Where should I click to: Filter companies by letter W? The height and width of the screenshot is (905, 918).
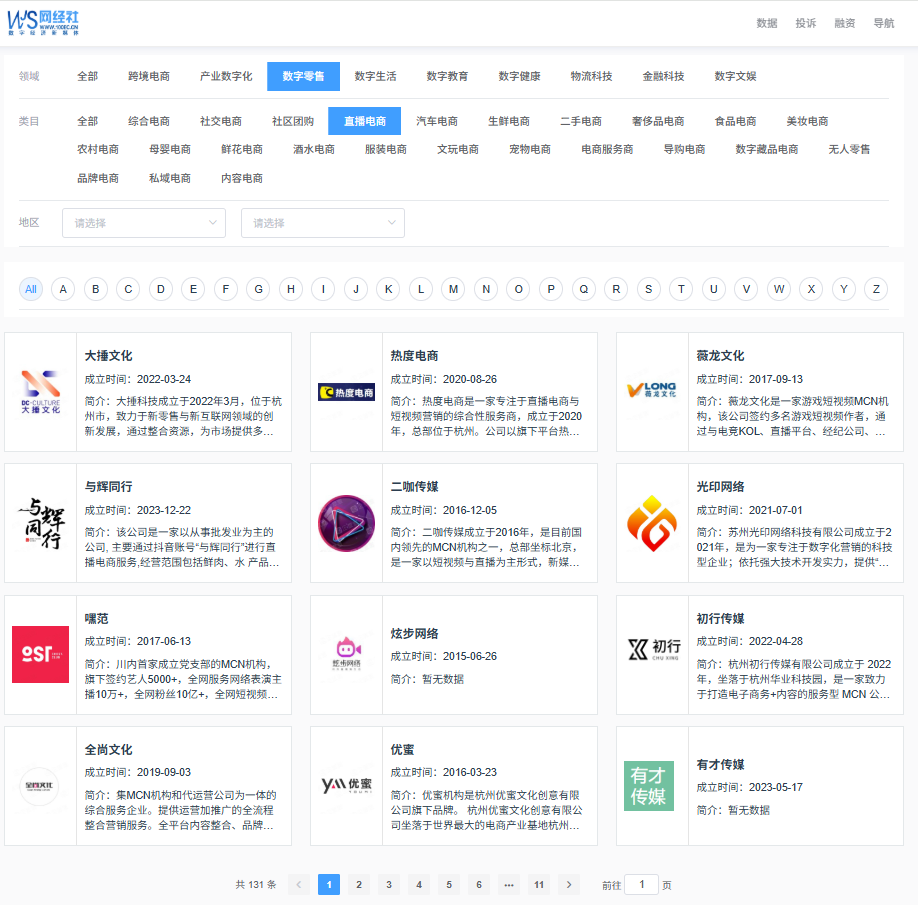779,289
